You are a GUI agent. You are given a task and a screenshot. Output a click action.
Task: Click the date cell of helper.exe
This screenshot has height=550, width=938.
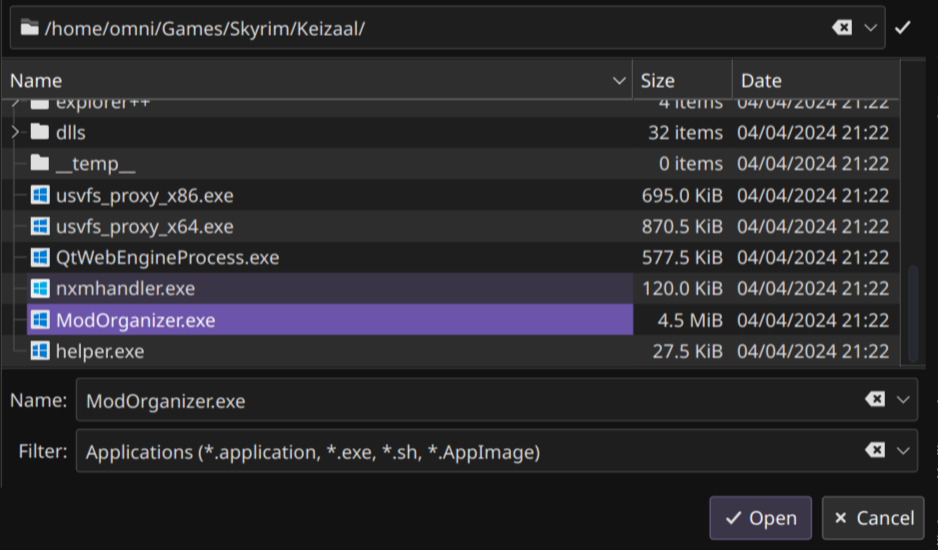pyautogui.click(x=813, y=351)
